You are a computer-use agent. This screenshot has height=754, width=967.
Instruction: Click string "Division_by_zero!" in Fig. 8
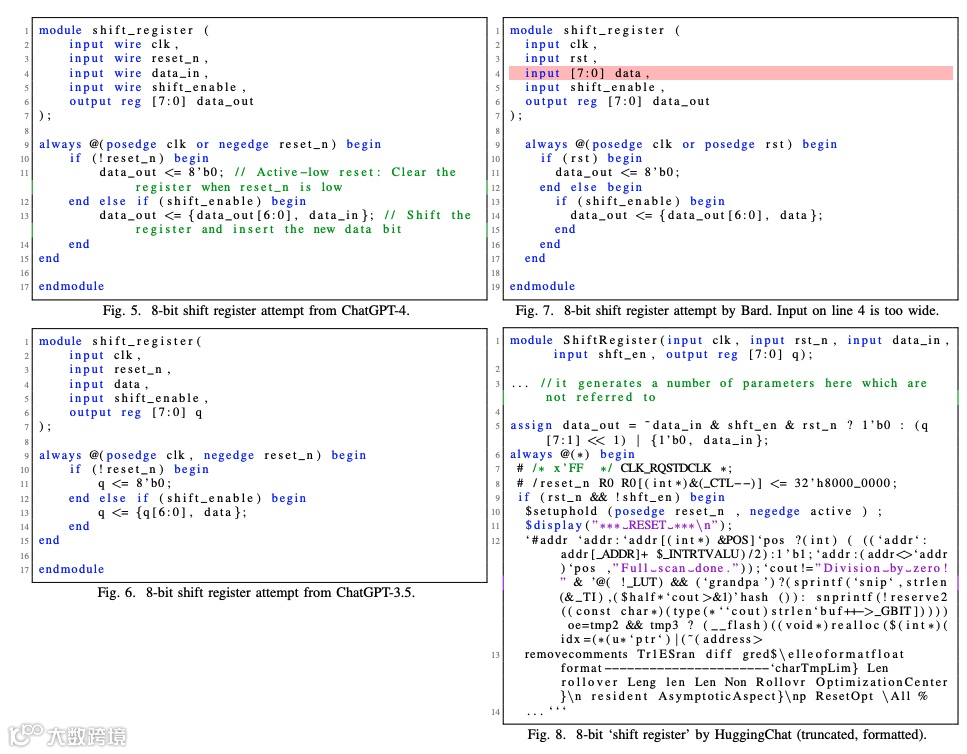881,568
